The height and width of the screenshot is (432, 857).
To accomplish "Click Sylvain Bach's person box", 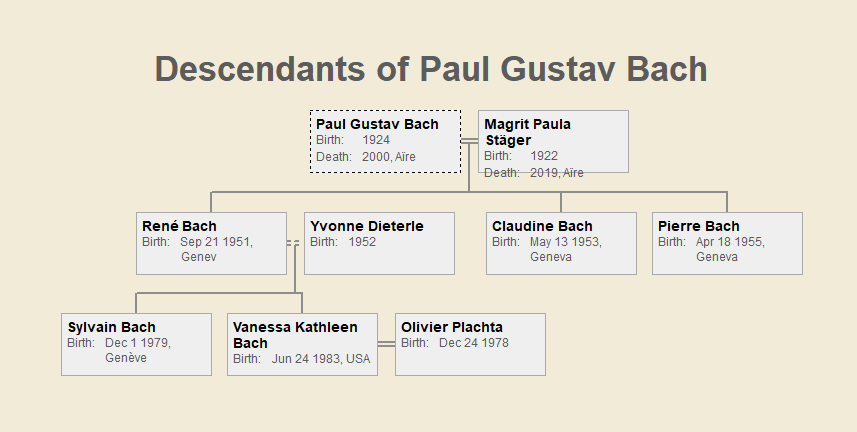I will coord(136,344).
